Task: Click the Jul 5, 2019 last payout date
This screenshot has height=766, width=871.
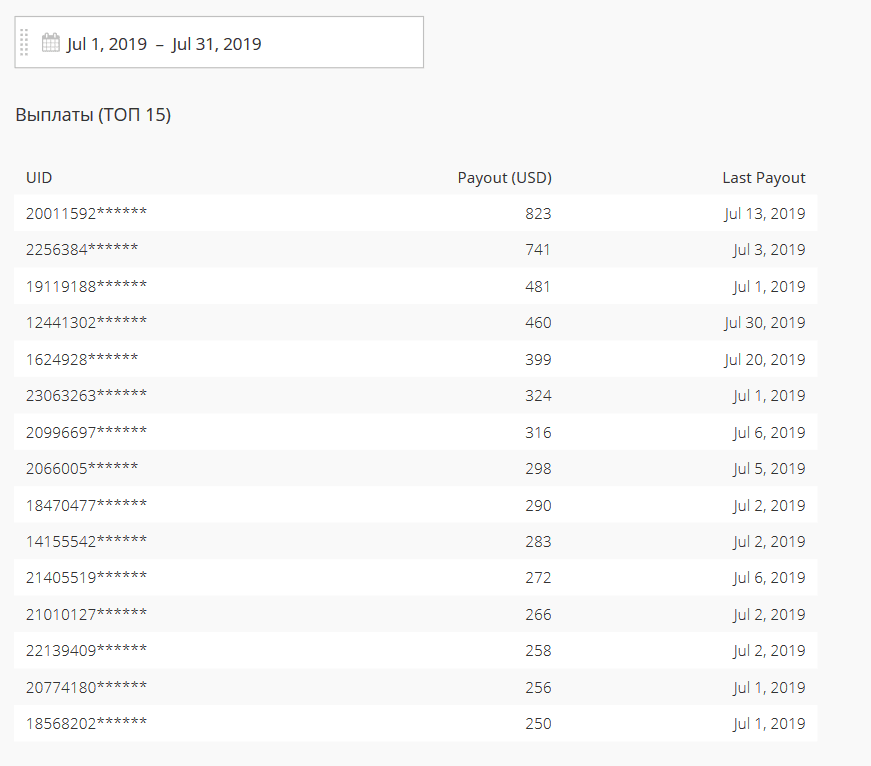Action: [769, 469]
